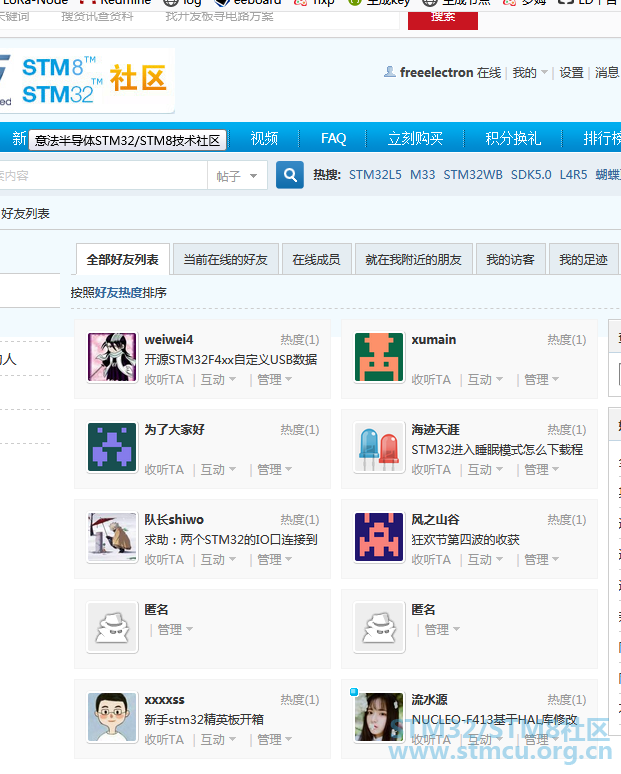This screenshot has width=621, height=774.
Task: Open 视频 in navigation bar
Action: click(264, 138)
